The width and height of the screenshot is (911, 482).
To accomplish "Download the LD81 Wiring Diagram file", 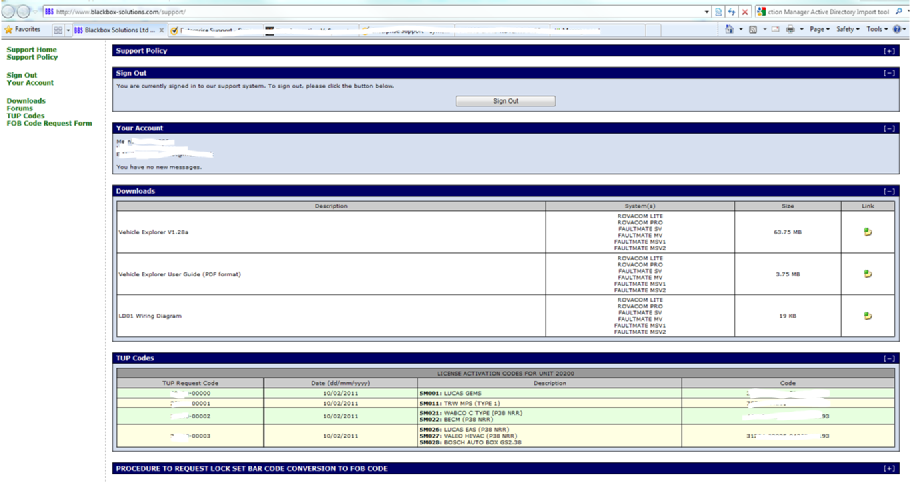I will click(867, 316).
